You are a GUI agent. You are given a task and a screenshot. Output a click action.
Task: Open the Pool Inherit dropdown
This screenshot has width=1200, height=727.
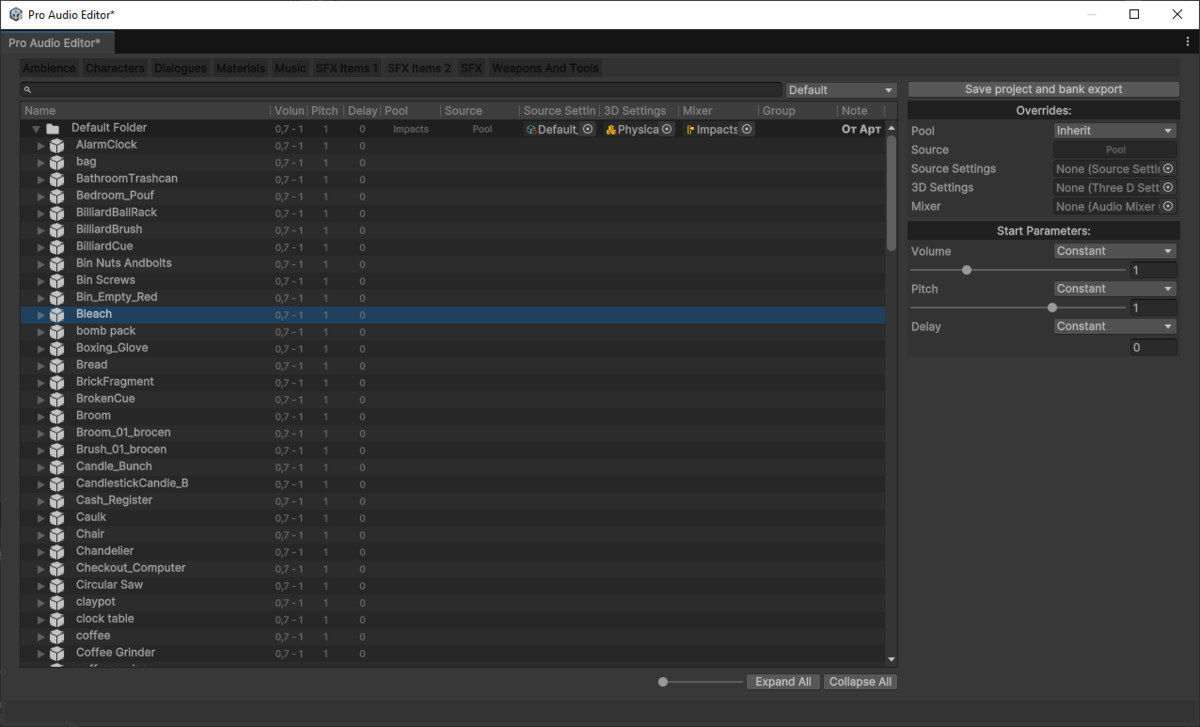coord(1115,131)
